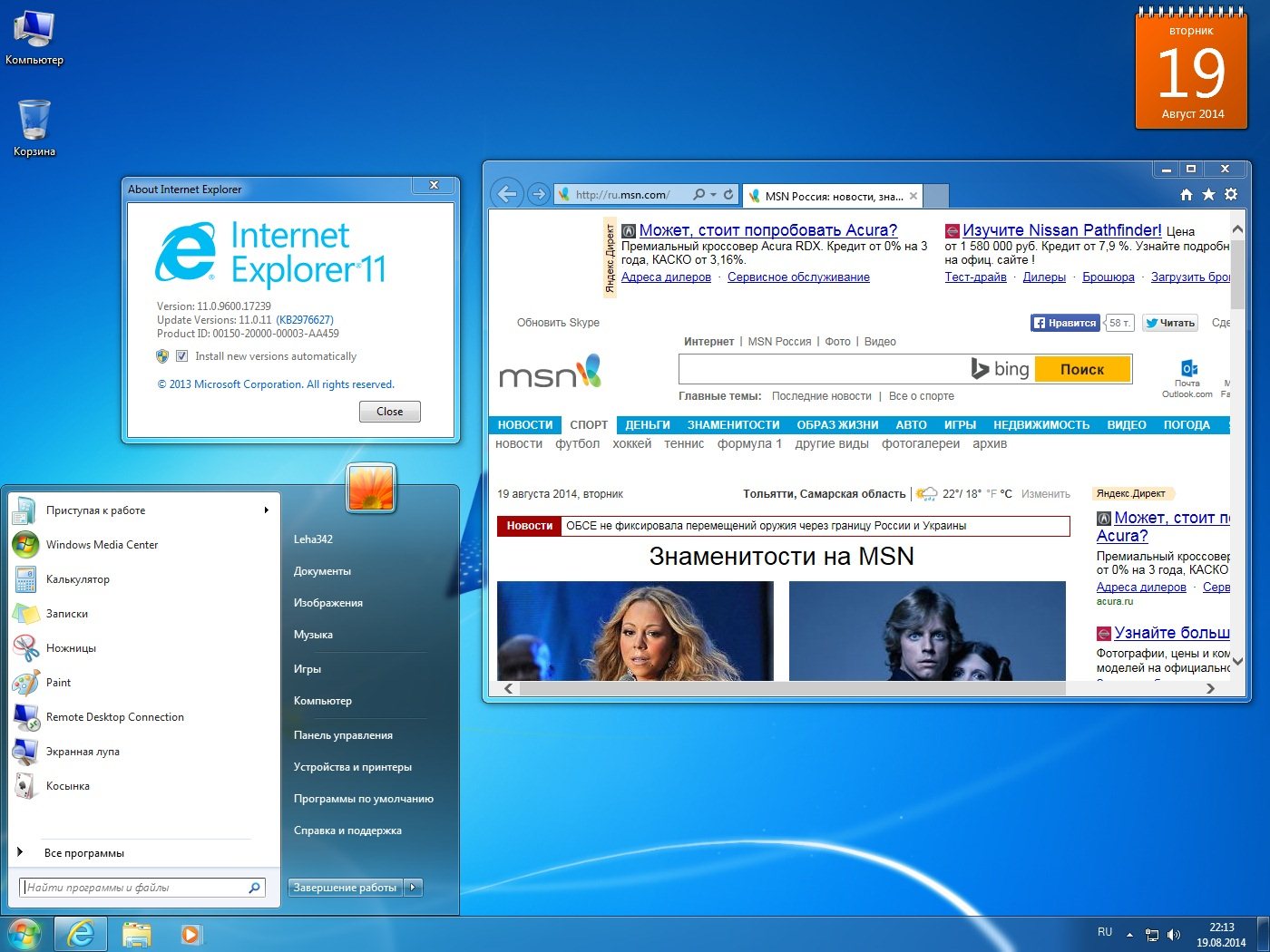1270x952 pixels.
Task: Click the yellow Поиск search button
Action: pyautogui.click(x=1082, y=369)
